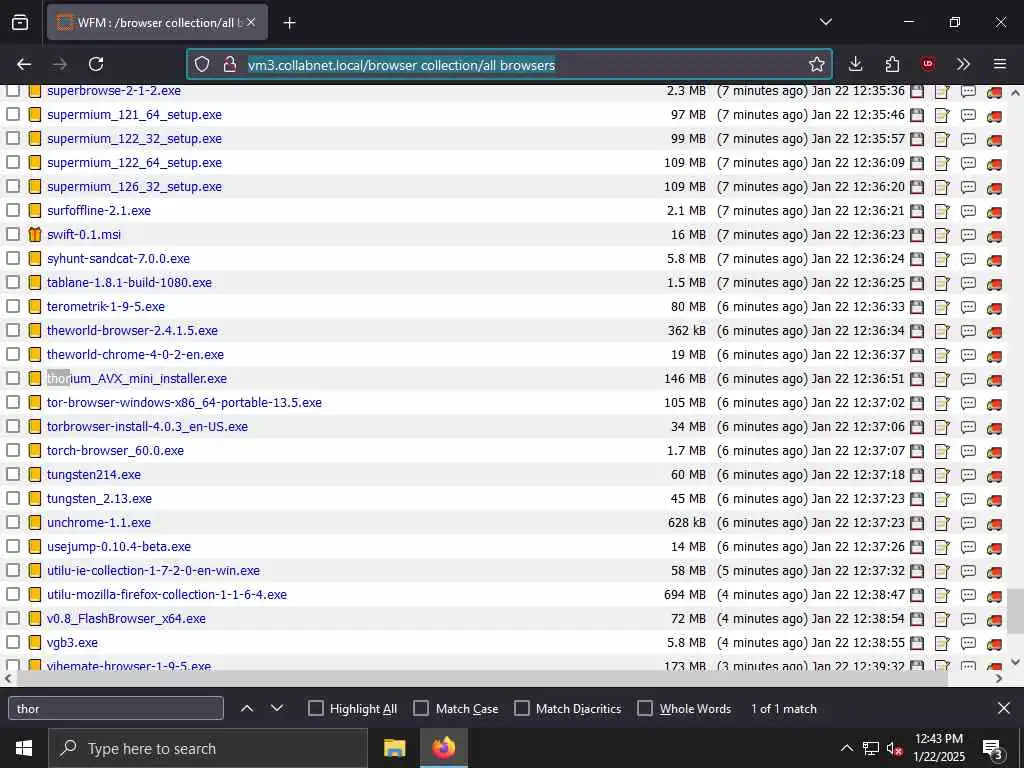This screenshot has width=1024, height=768.
Task: Open tor-browser-windows-x86_64-portable-13.5.exe link
Action: click(184, 403)
